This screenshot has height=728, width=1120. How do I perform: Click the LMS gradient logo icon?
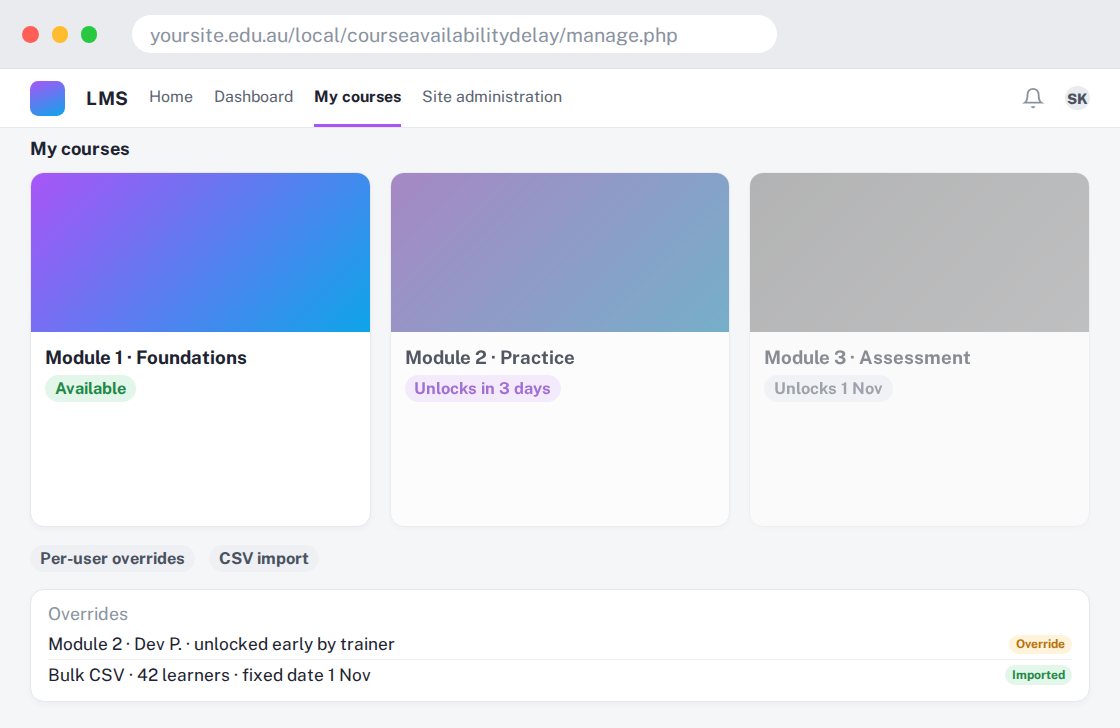[47, 98]
